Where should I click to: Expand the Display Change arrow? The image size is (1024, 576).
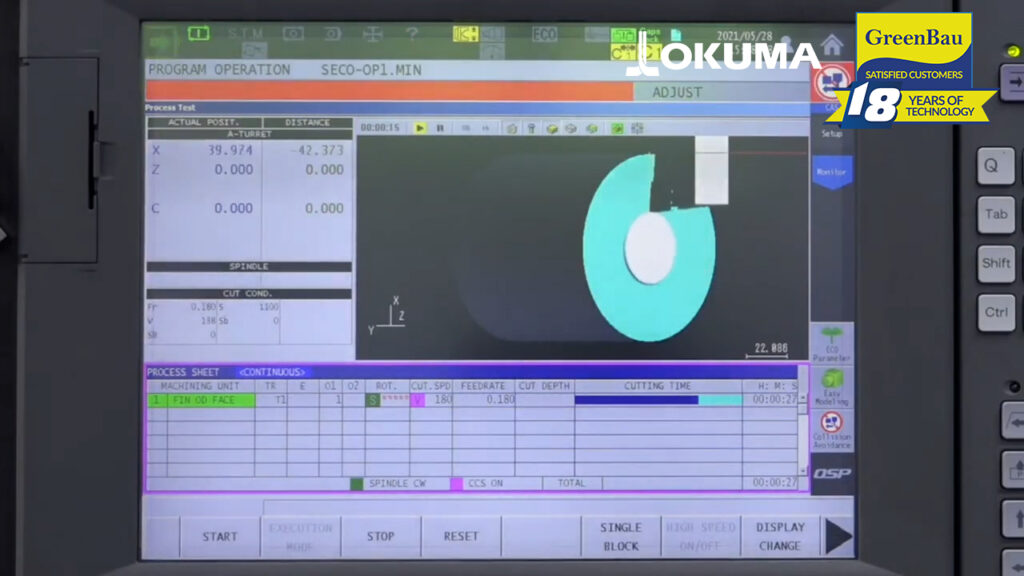coord(783,535)
